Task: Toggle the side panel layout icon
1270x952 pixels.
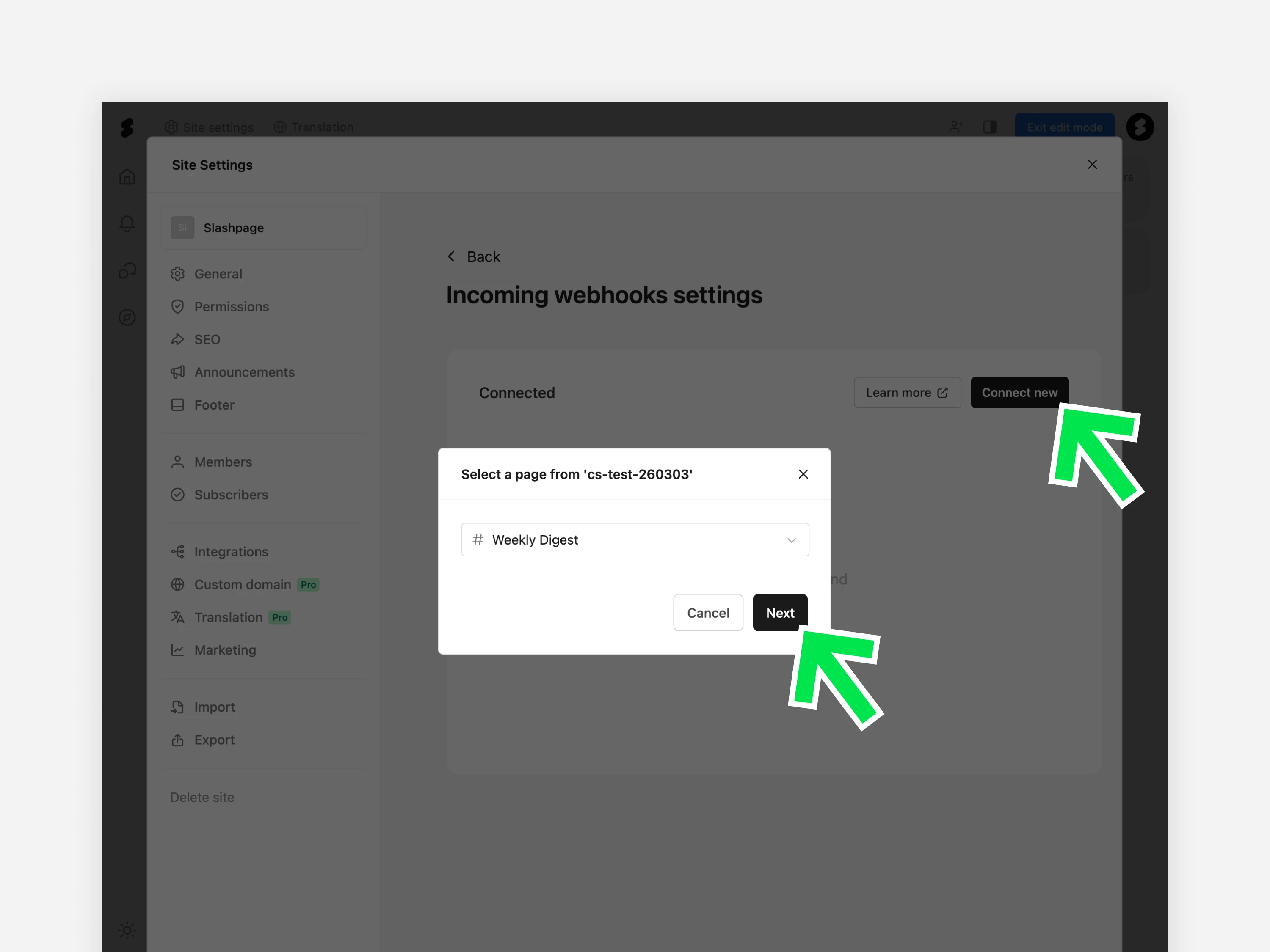Action: coord(989,127)
